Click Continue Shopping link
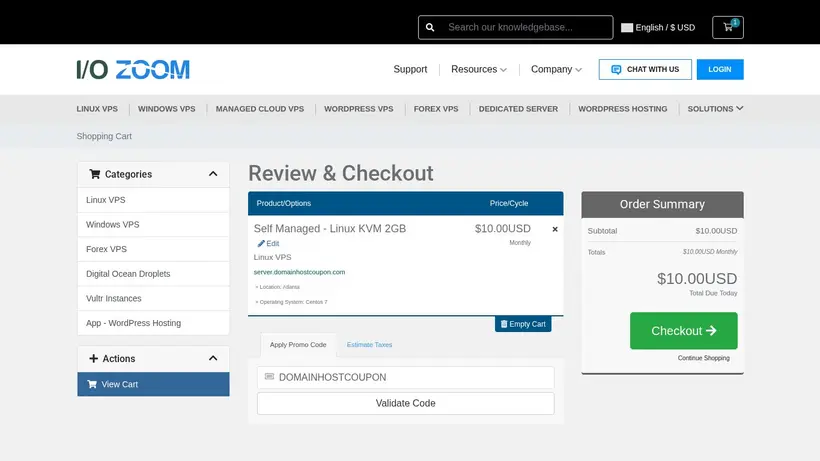820x461 pixels. 703,358
